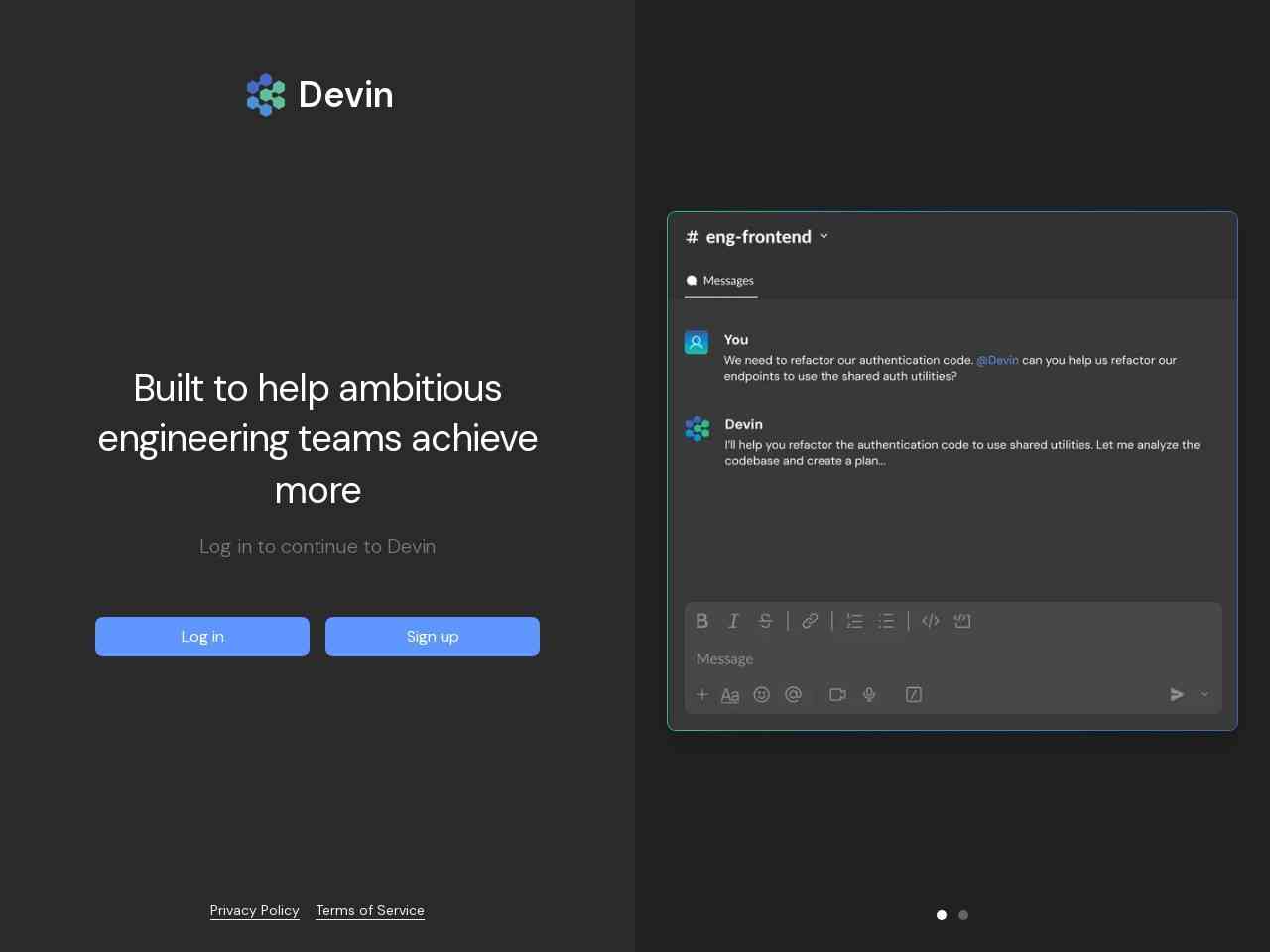This screenshot has height=952, width=1270.
Task: Send the message with the arrow icon
Action: (1177, 694)
